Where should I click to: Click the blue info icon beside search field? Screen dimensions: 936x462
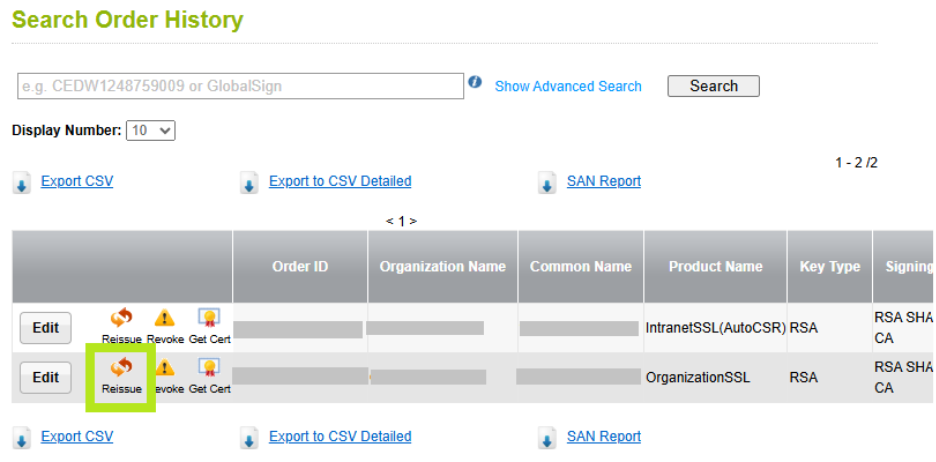click(475, 83)
